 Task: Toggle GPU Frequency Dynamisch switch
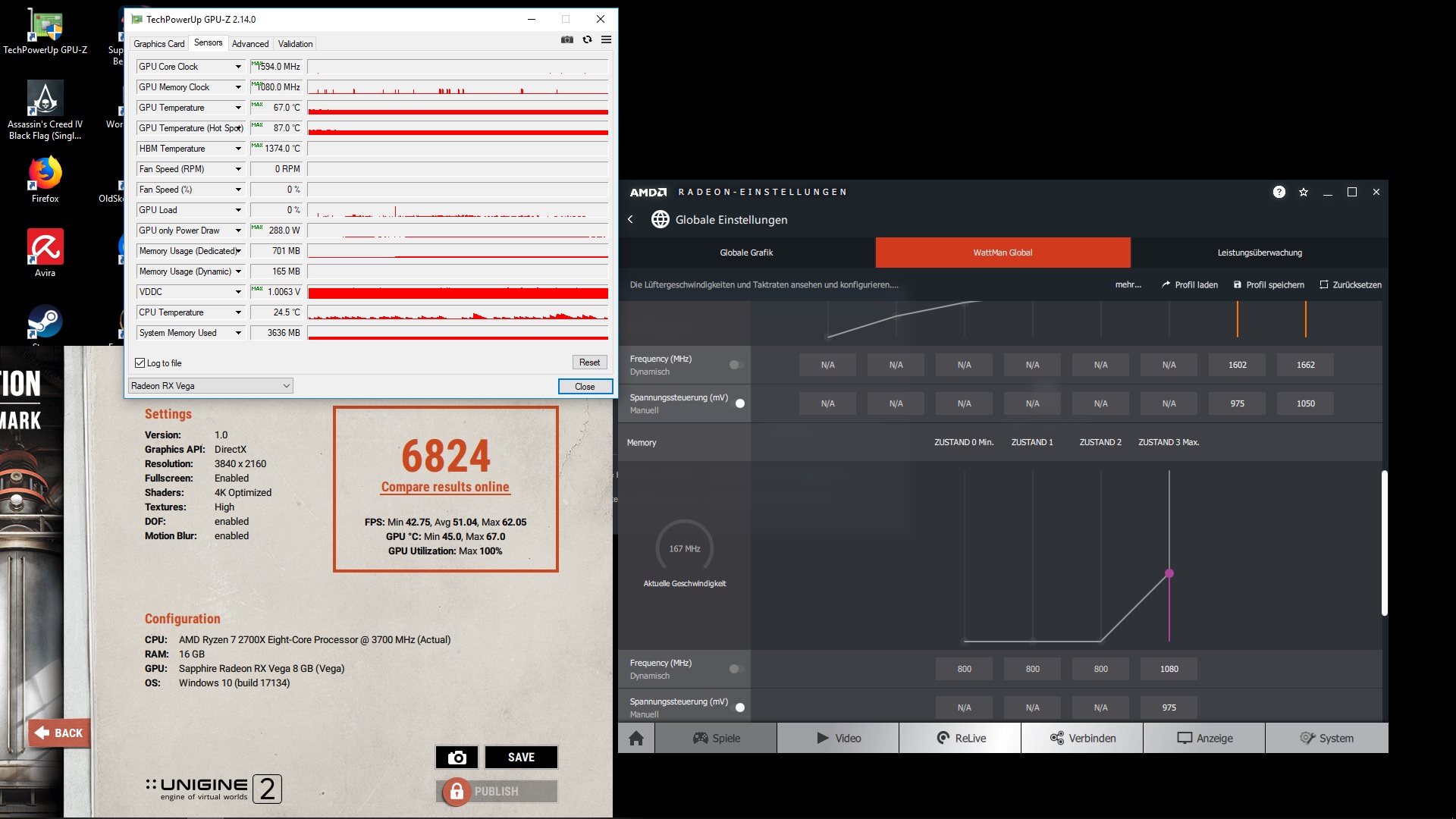736,365
